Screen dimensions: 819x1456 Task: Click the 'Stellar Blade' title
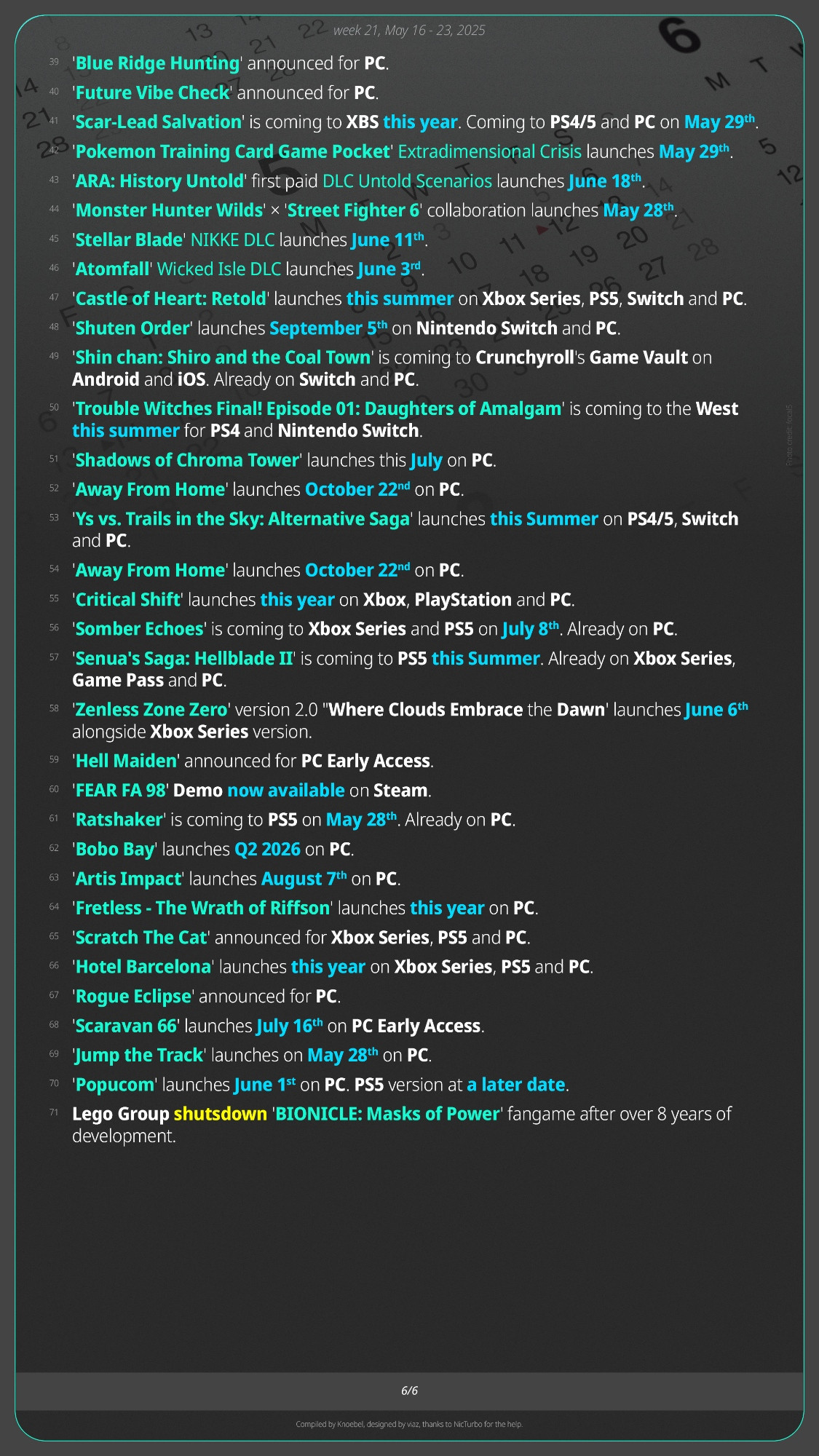click(129, 240)
